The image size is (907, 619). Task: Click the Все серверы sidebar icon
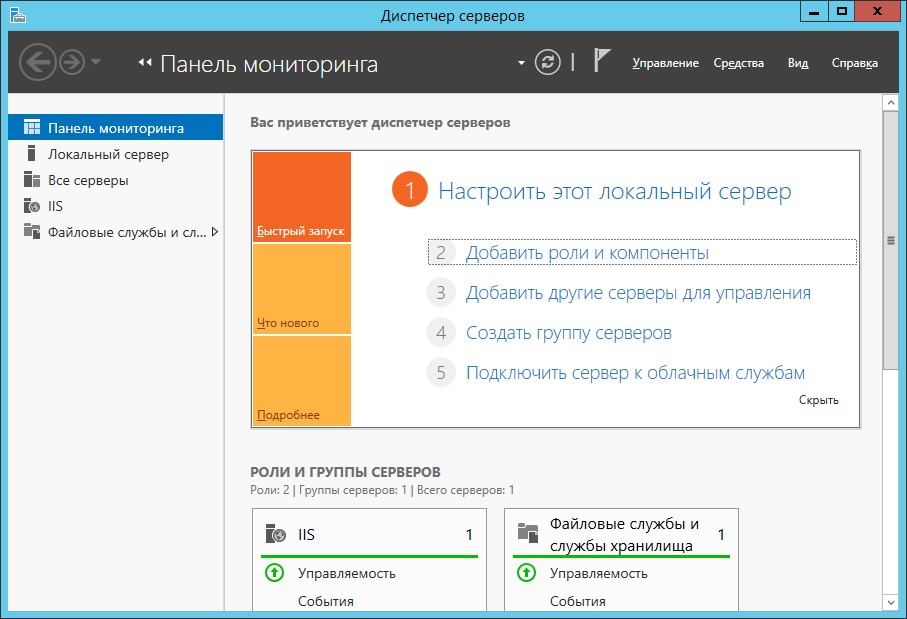click(32, 179)
